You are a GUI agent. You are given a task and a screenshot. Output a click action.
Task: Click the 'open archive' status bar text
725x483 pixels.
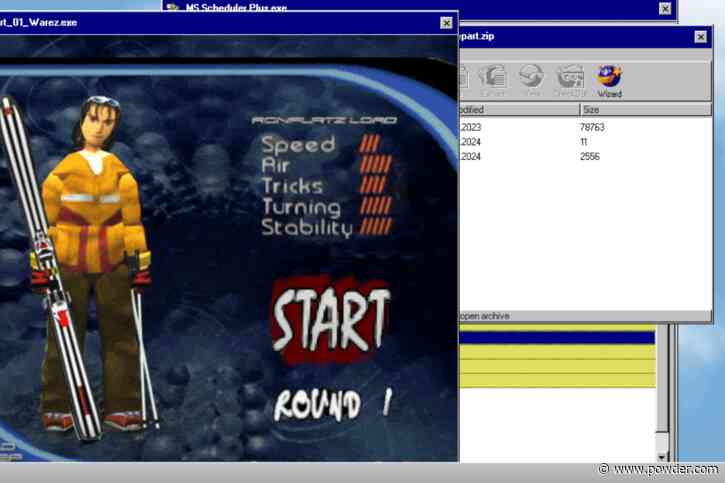pyautogui.click(x=485, y=316)
